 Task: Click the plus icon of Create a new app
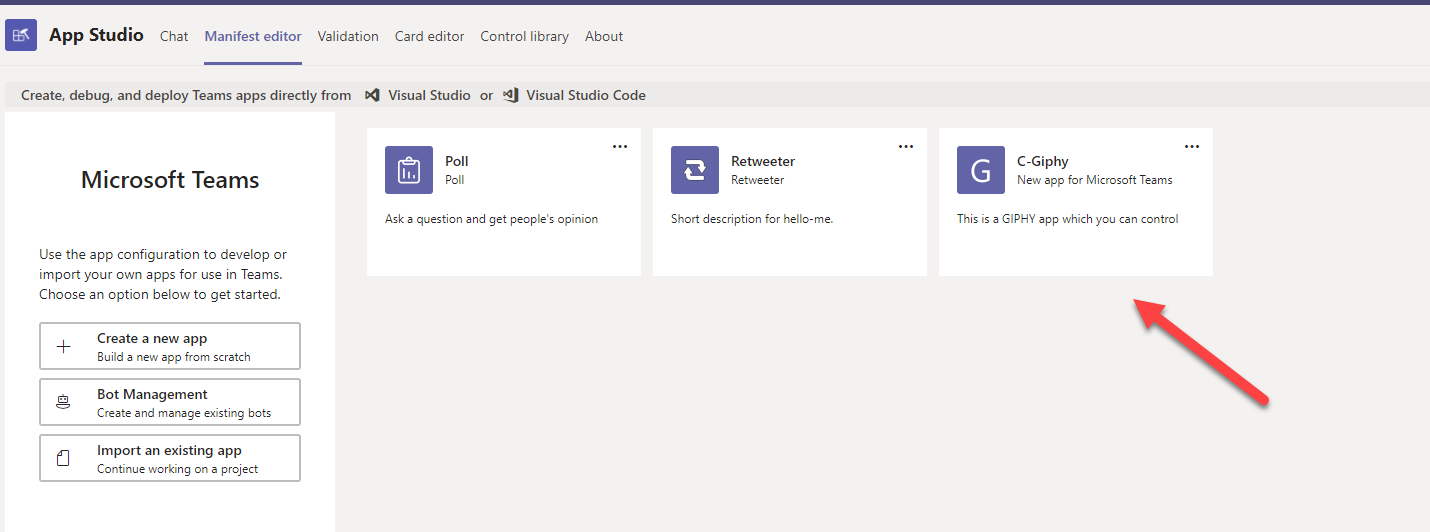click(x=64, y=347)
